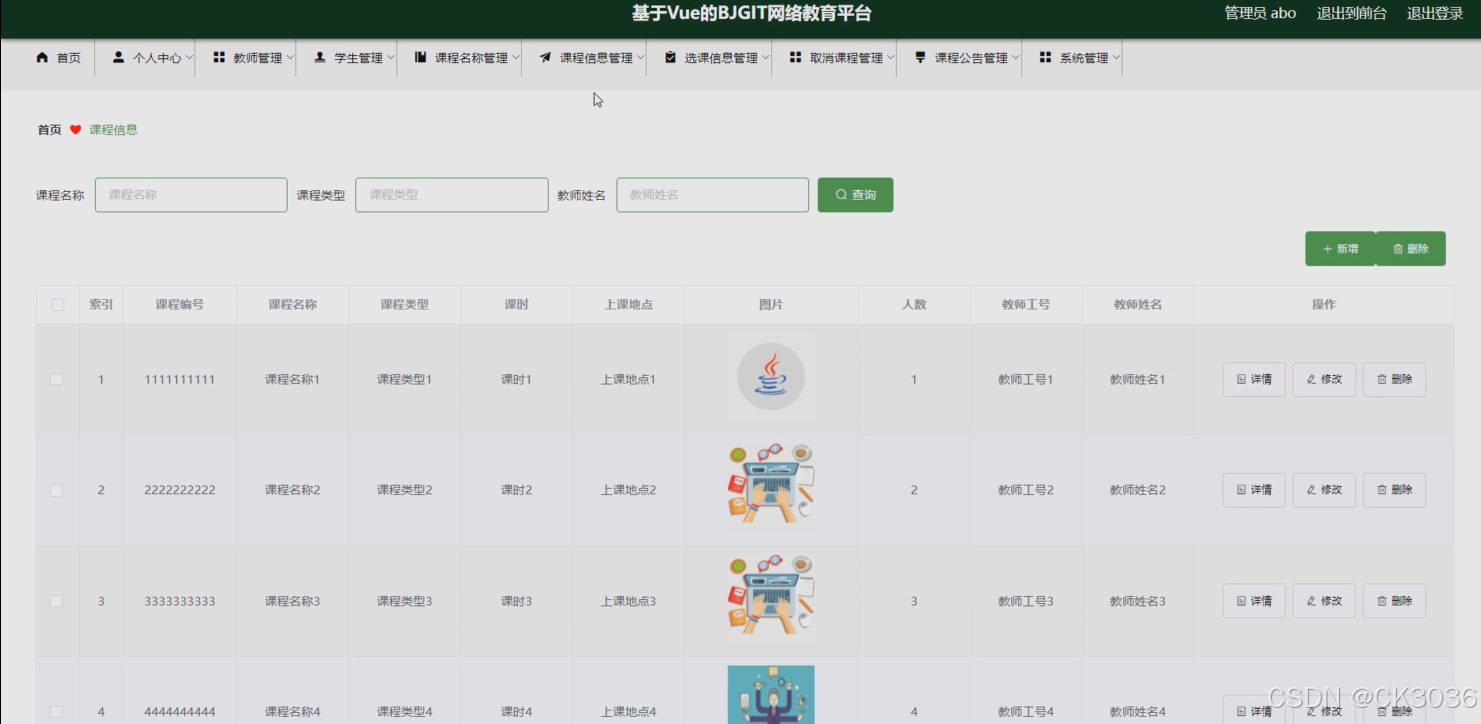Expand the 教师管理 dropdown arrow
Viewport: 1481px width, 724px height.
[x=290, y=58]
